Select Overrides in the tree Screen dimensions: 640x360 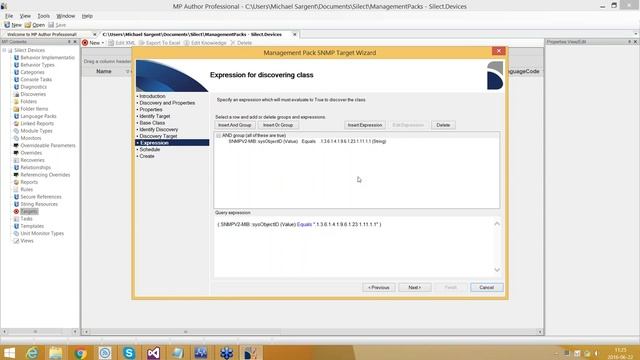(31, 153)
